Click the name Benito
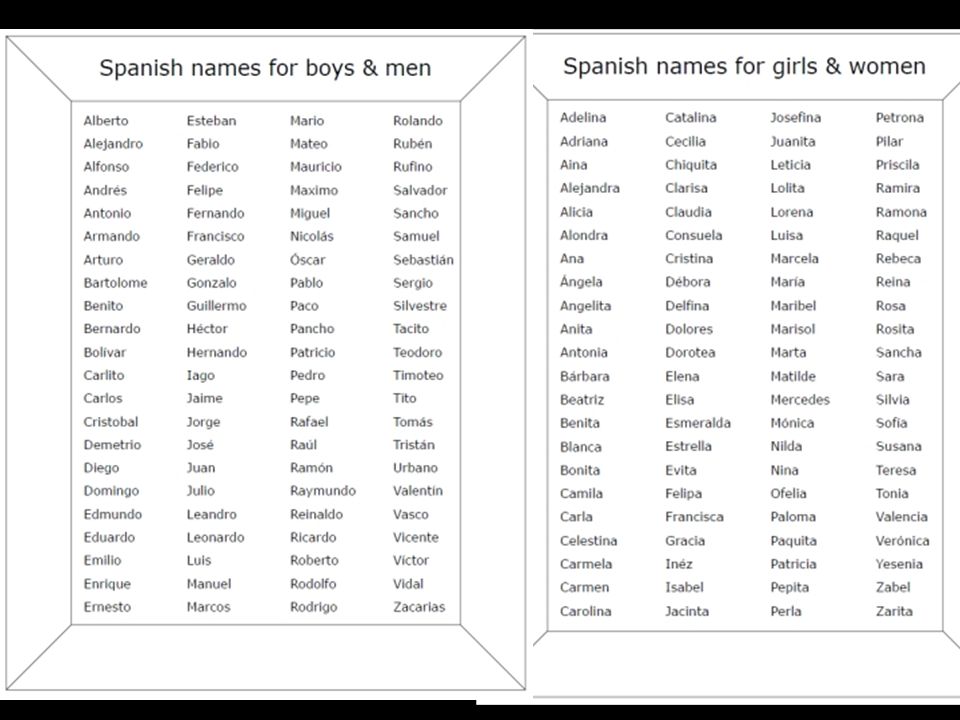This screenshot has height=720, width=960. click(x=103, y=306)
